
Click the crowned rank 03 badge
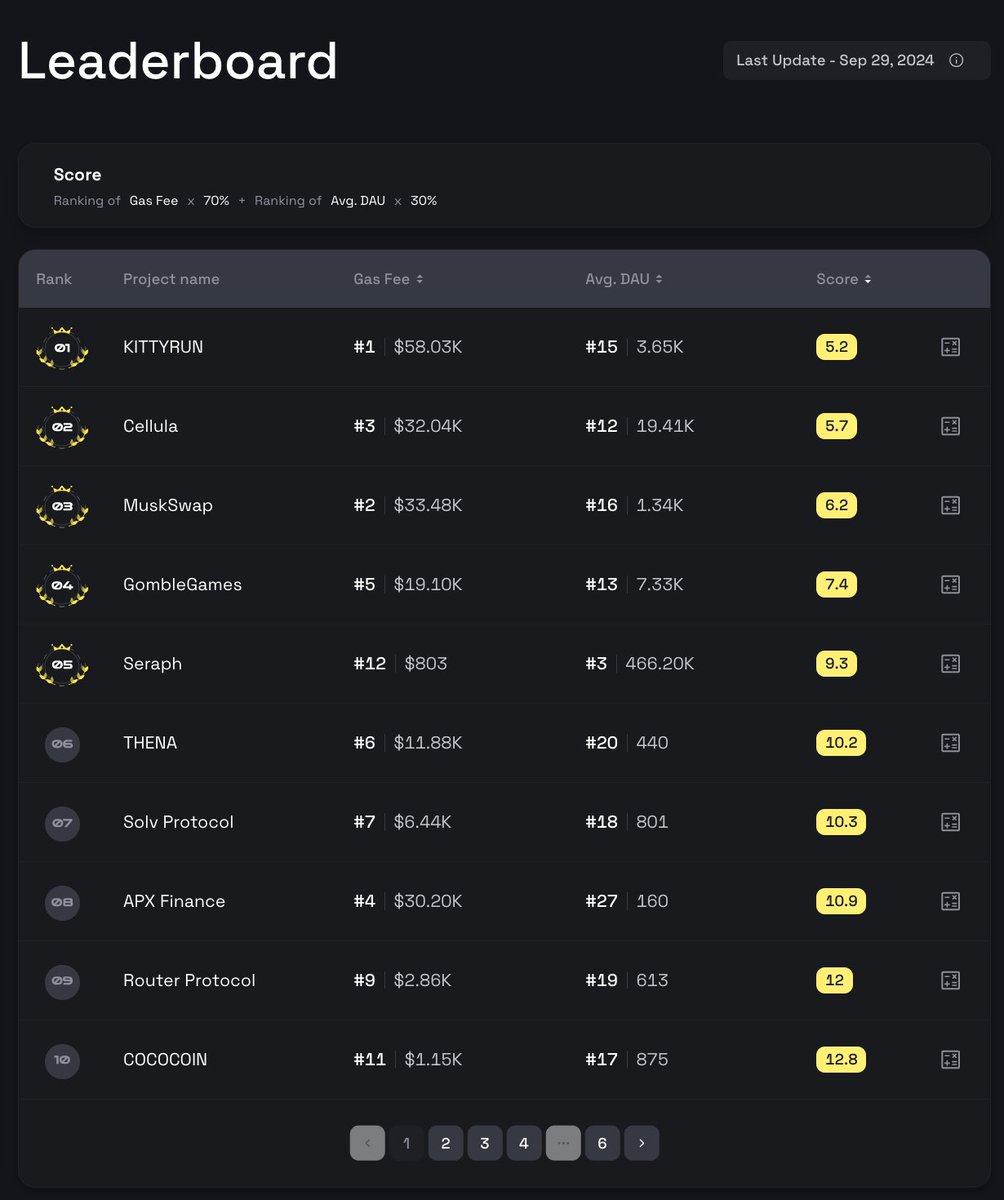point(62,505)
